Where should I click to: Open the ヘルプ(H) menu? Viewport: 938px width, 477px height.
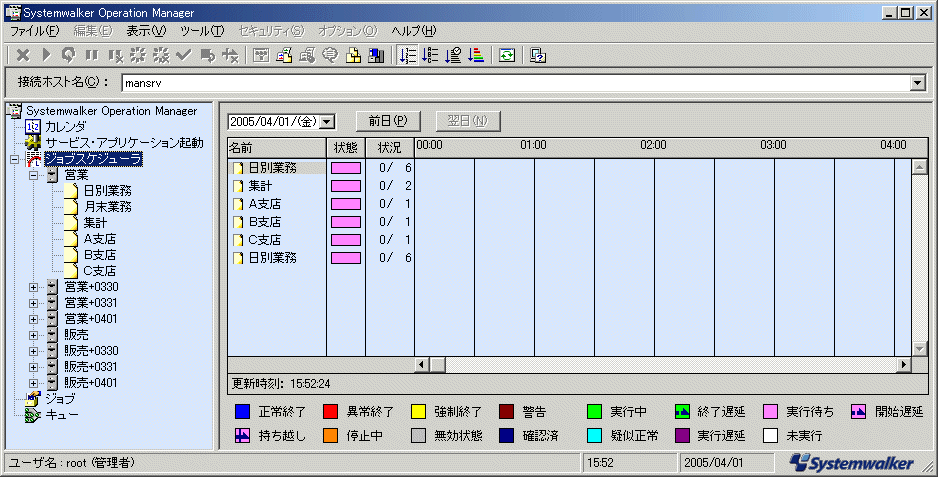414,31
